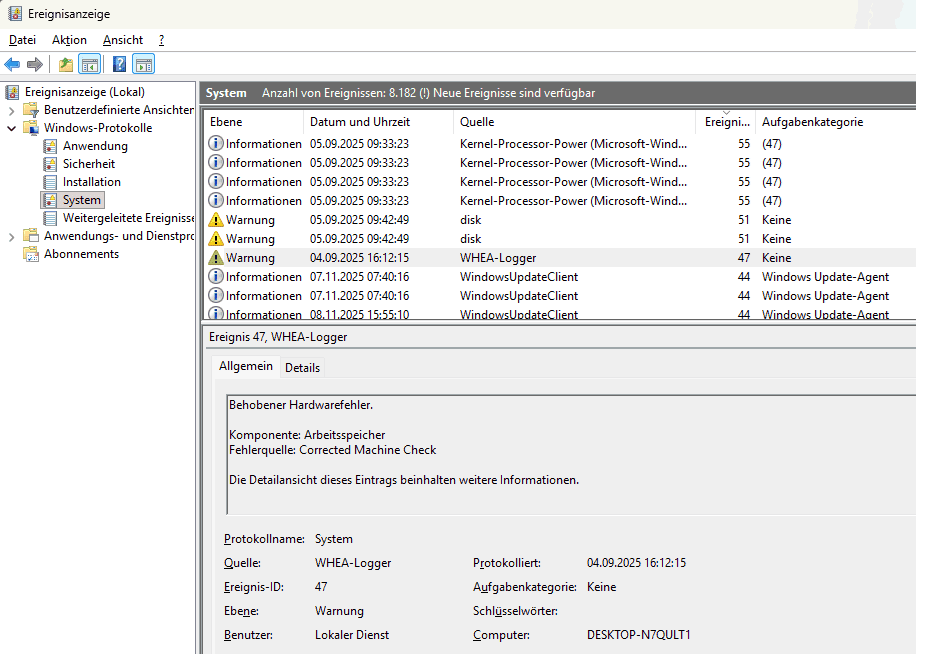This screenshot has height=654, width=926.
Task: Expand Anwendungs- und Dienstprotokolle node
Action: click(11, 236)
